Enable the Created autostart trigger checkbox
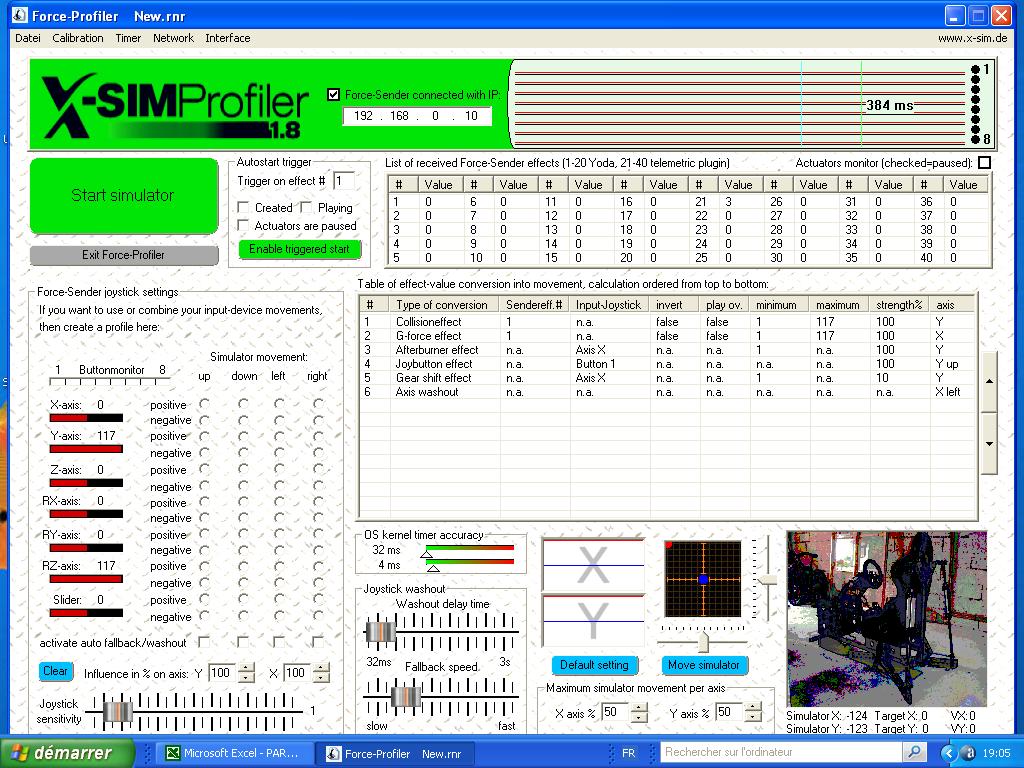Image resolution: width=1024 pixels, height=768 pixels. click(243, 208)
